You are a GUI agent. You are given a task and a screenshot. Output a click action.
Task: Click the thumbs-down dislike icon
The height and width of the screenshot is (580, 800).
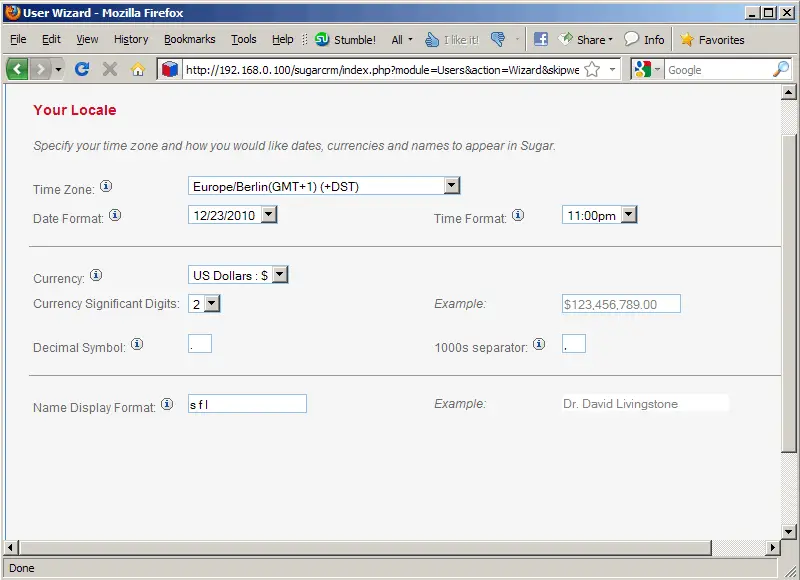[498, 39]
